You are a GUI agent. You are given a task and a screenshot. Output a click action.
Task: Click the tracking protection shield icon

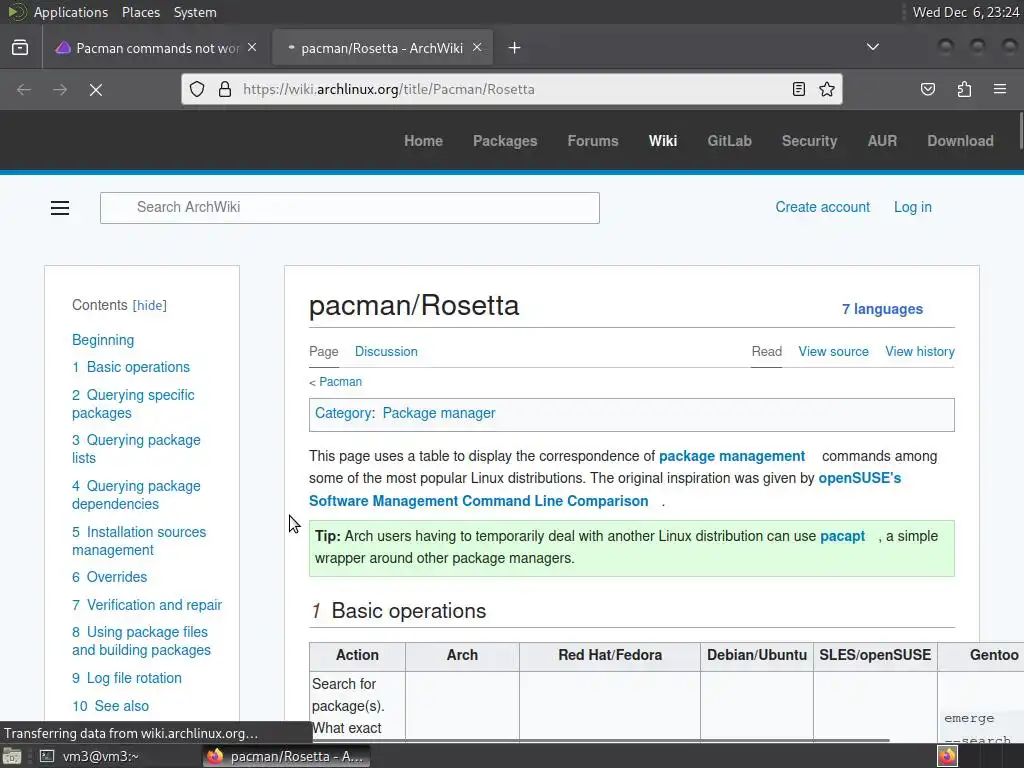coord(197,89)
